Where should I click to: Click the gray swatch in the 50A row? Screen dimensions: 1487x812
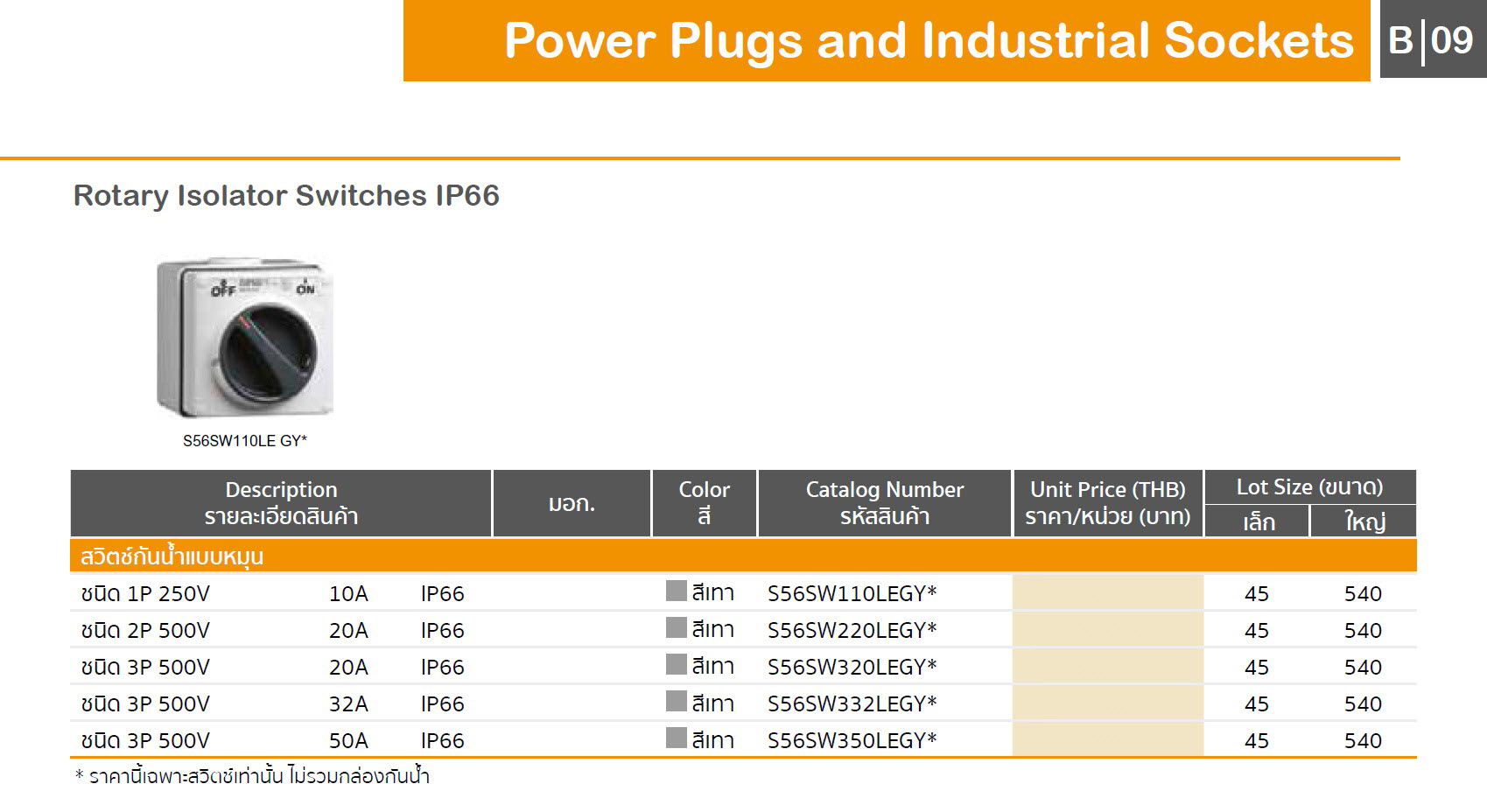point(676,738)
